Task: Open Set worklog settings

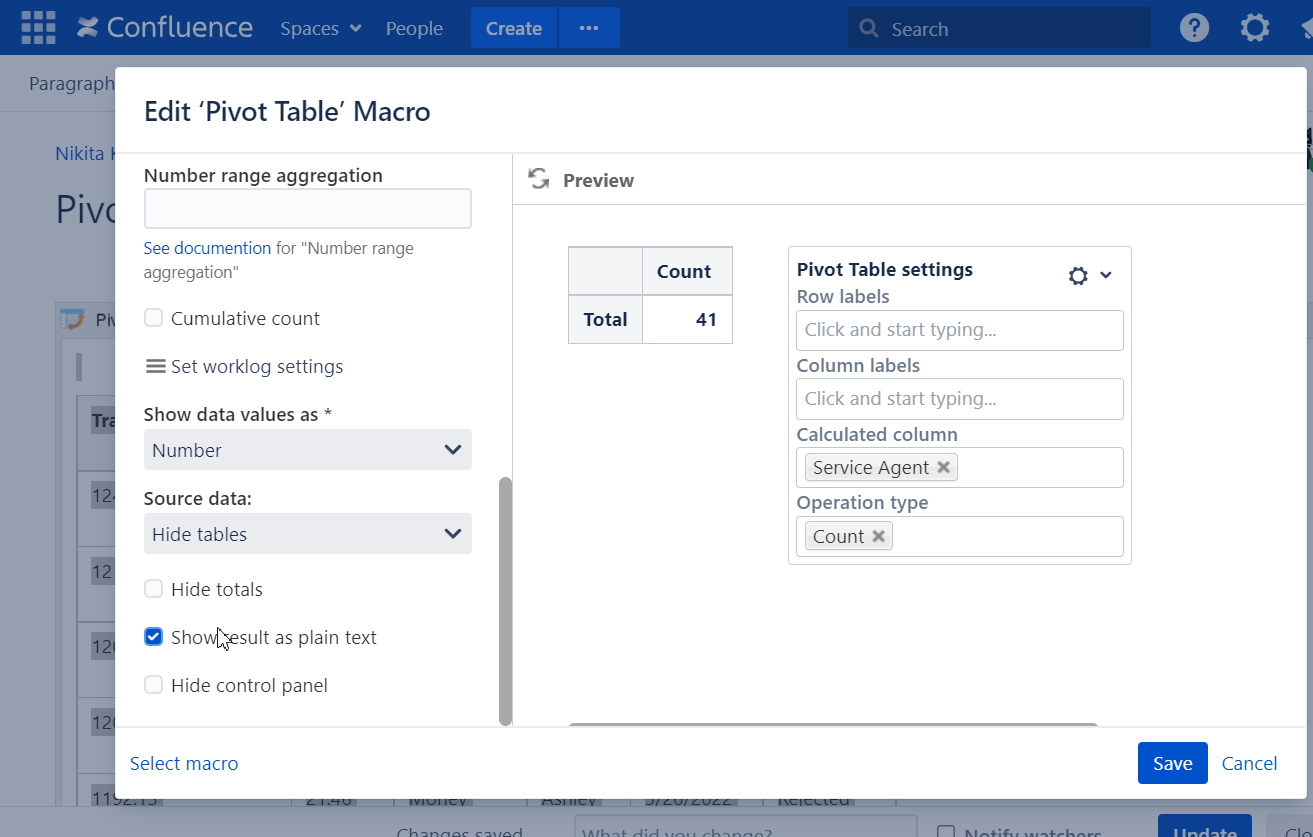Action: coord(243,366)
